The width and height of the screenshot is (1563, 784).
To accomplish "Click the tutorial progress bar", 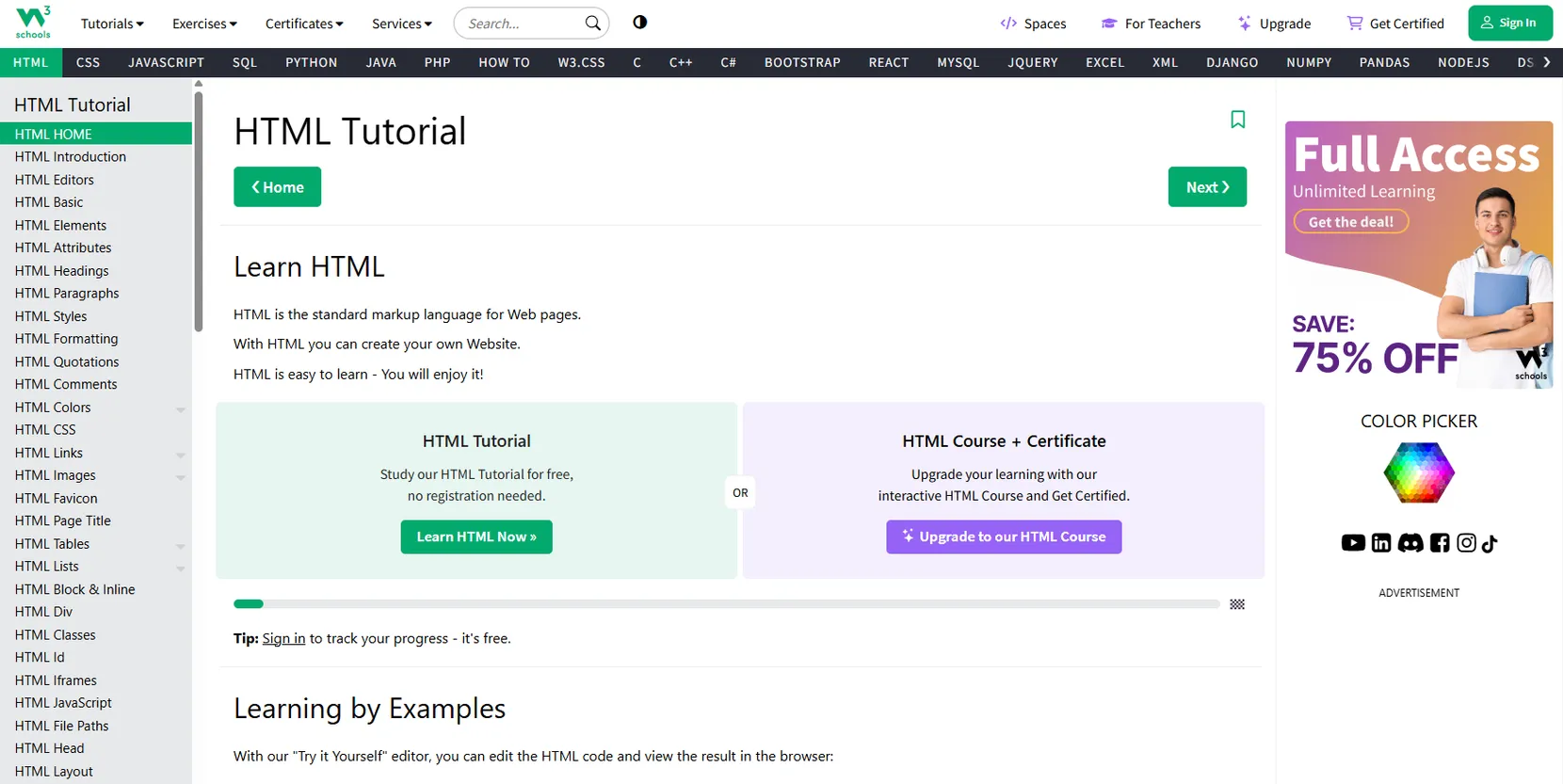I will click(x=727, y=604).
